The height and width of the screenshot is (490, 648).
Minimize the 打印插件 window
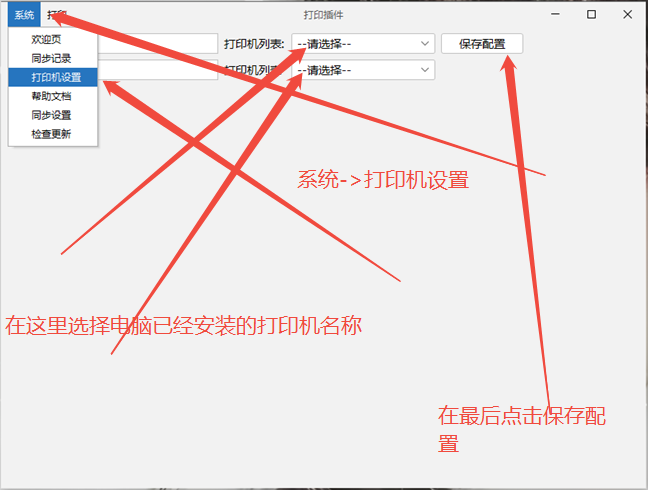point(555,14)
